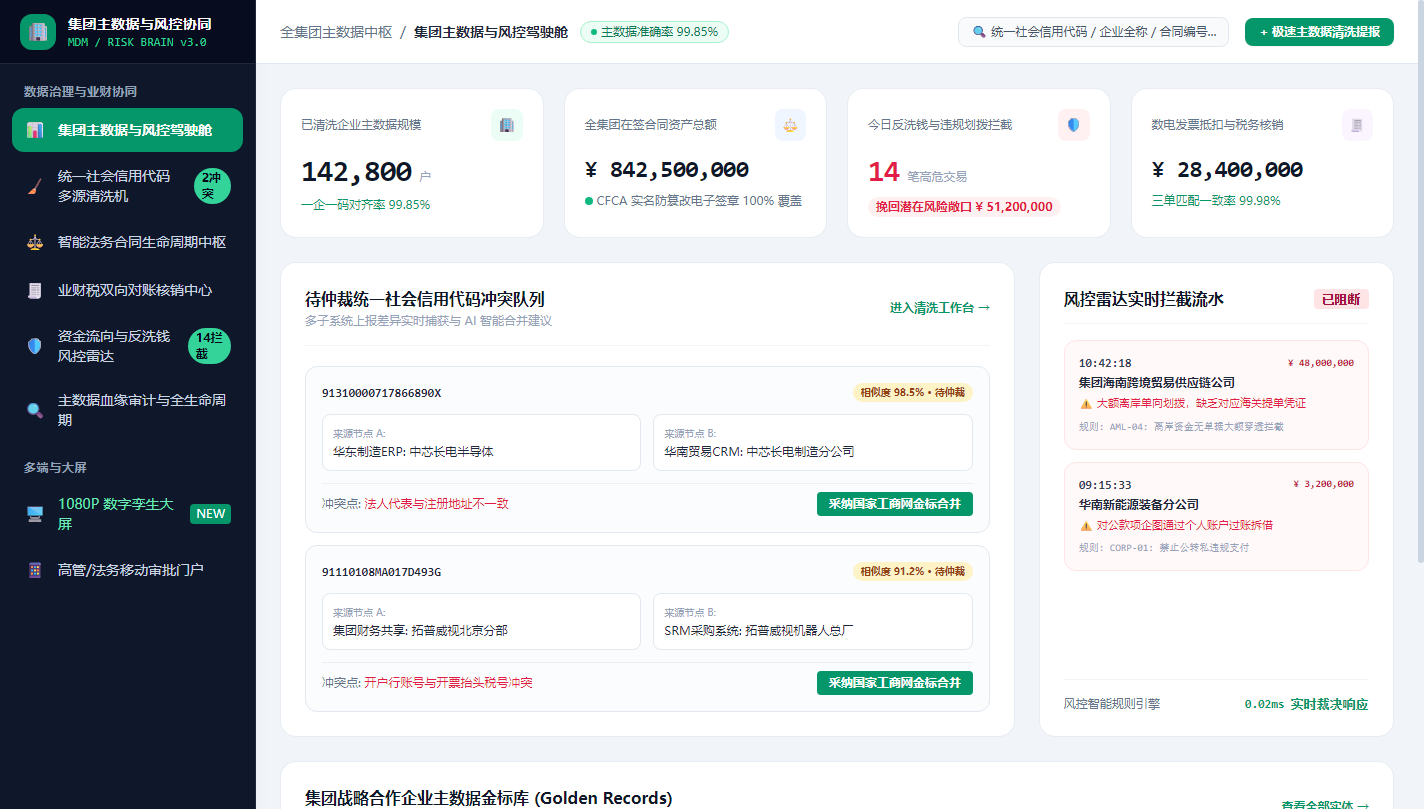Click the rule text 规则: AML-04
Screen dimensions: 1424x809
[1181, 427]
